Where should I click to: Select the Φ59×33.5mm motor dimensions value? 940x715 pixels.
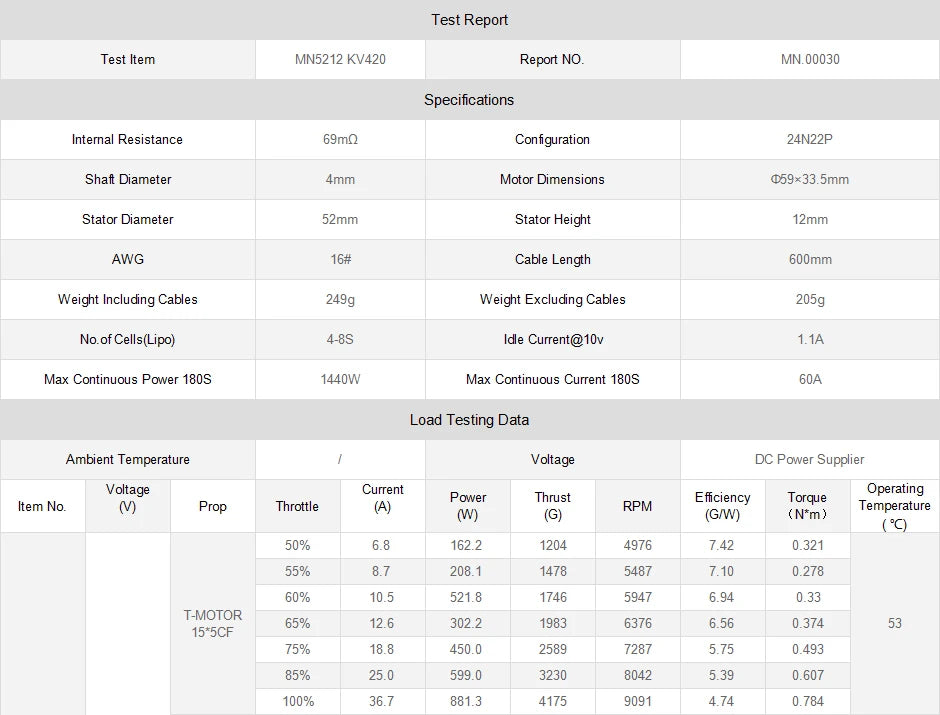point(810,179)
